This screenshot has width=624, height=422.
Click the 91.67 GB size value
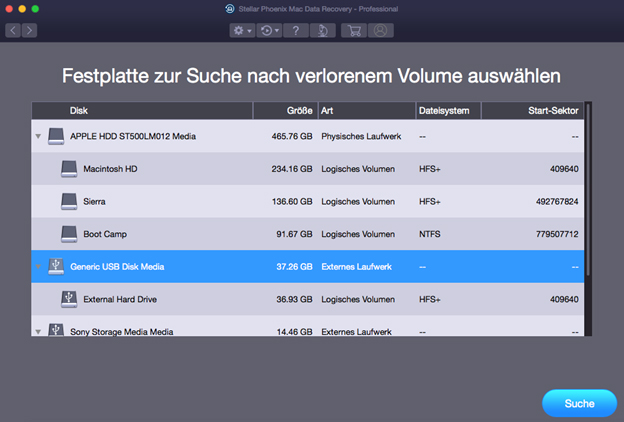(x=294, y=234)
